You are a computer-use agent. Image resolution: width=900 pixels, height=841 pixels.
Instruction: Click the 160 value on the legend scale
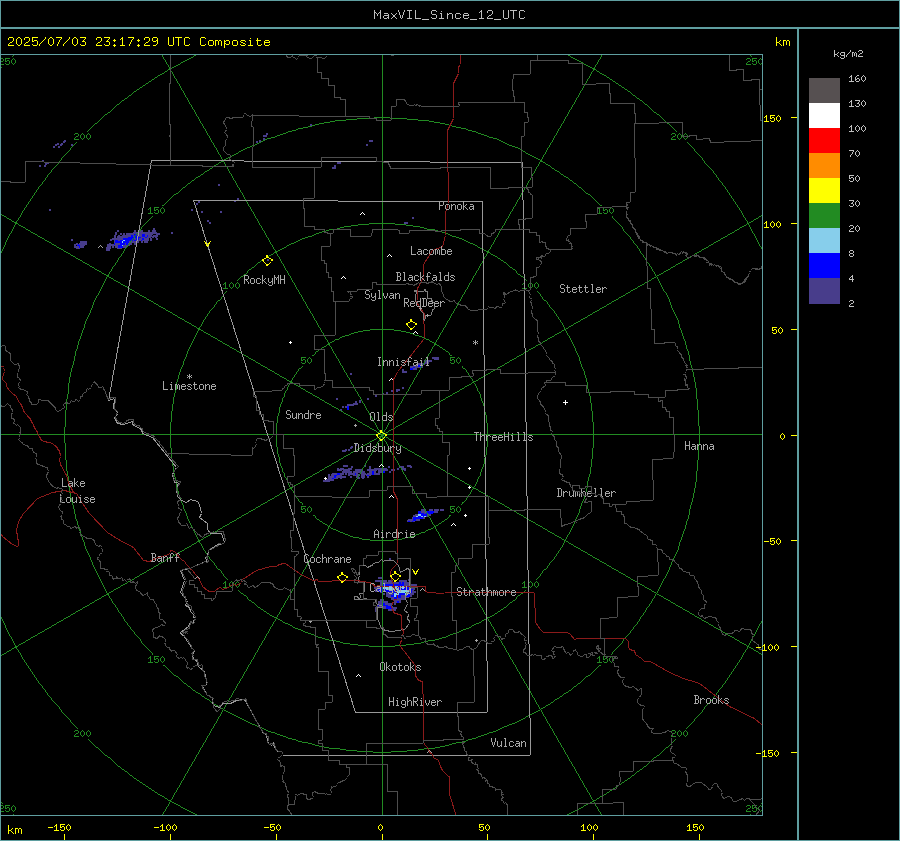pyautogui.click(x=857, y=79)
